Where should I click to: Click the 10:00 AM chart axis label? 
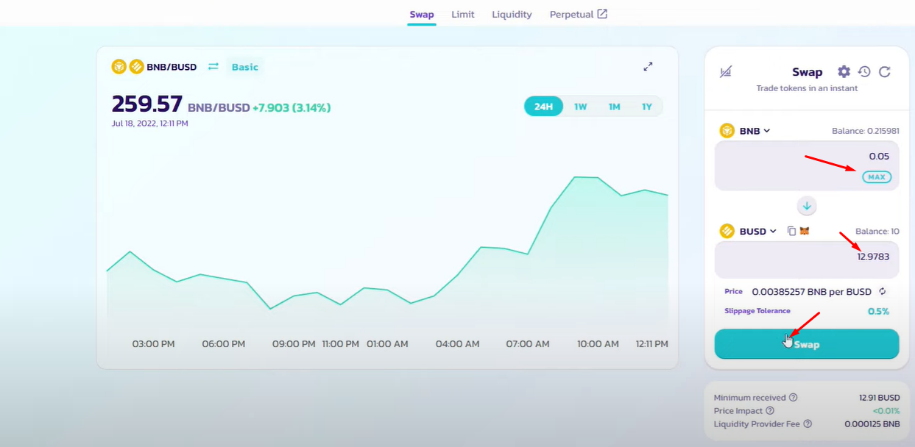point(598,344)
